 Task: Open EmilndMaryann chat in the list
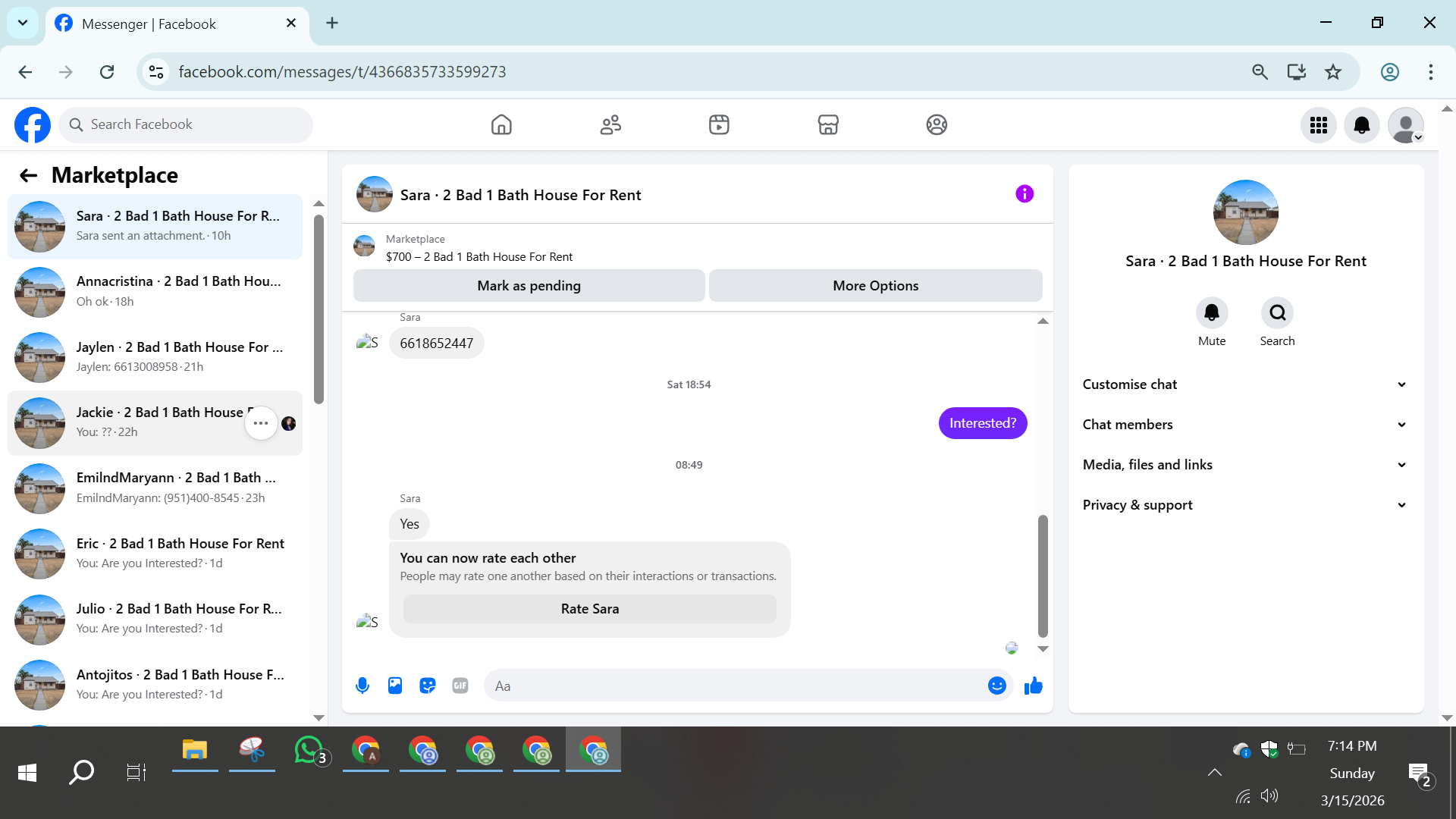[155, 488]
